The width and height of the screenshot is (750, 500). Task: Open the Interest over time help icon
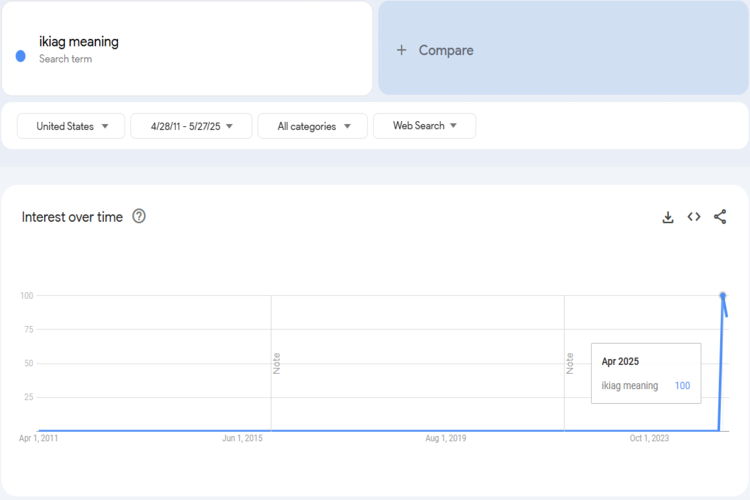[x=139, y=216]
